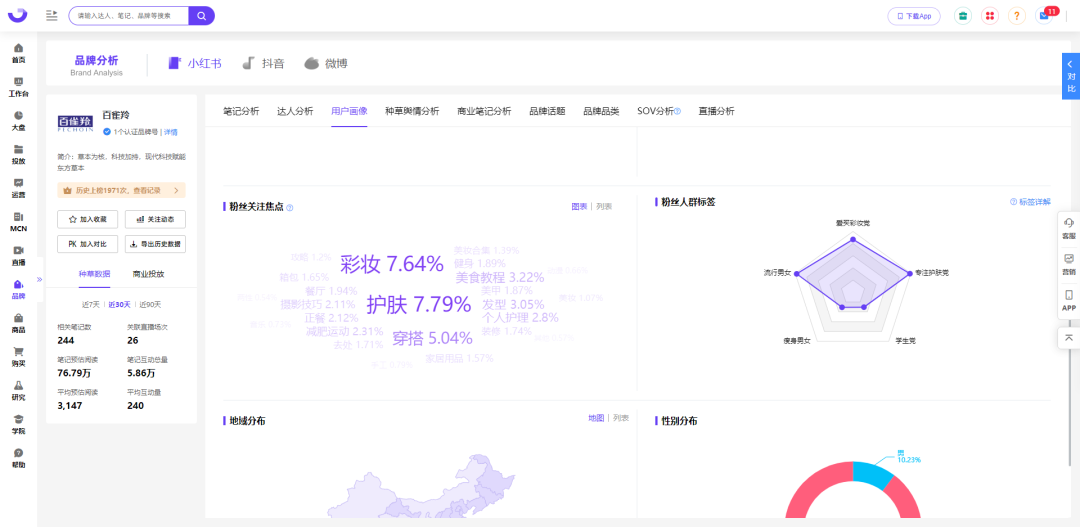Viewport: 1080px width, 527px height.
Task: Select the 抖音 platform tab
Action: click(263, 63)
